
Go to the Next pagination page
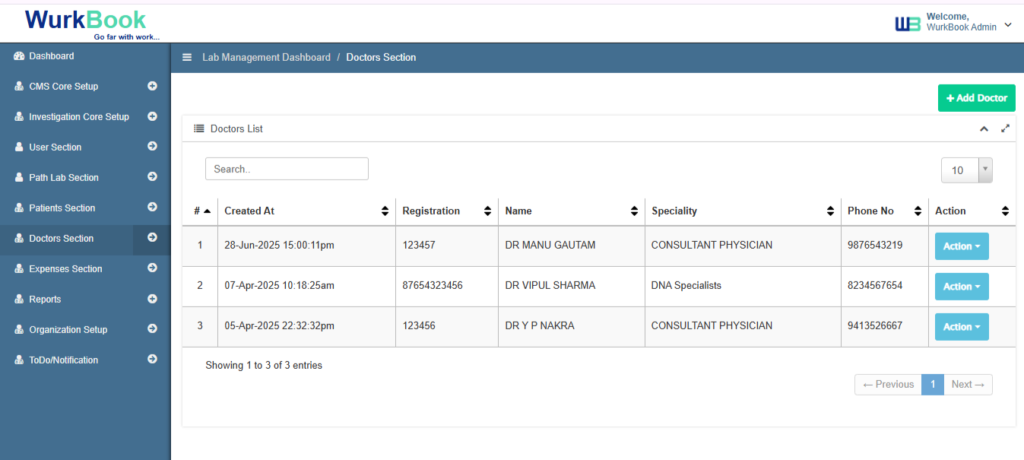[968, 385]
